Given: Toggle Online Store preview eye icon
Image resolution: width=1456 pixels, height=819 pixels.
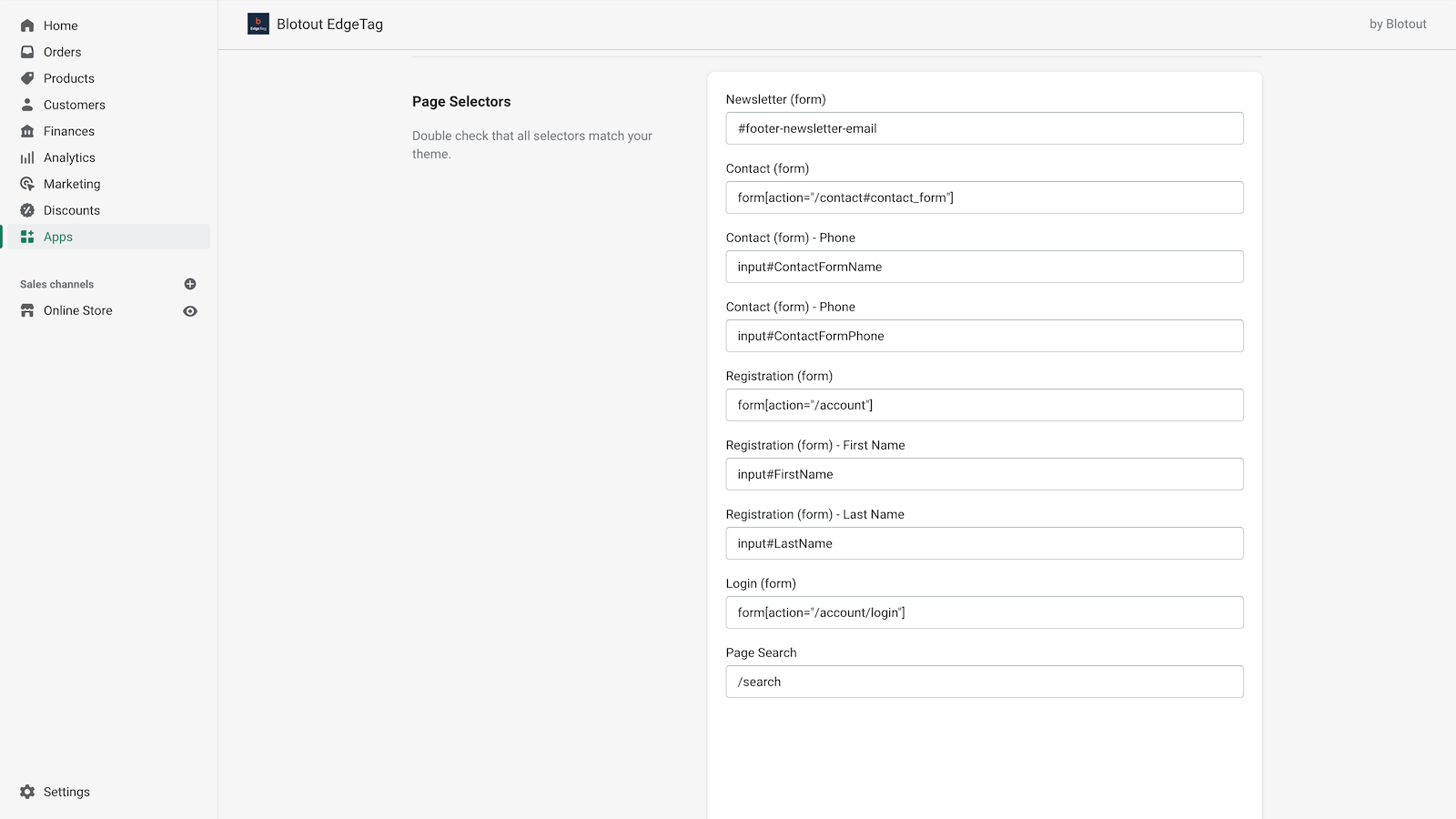Looking at the screenshot, I should click(x=190, y=311).
